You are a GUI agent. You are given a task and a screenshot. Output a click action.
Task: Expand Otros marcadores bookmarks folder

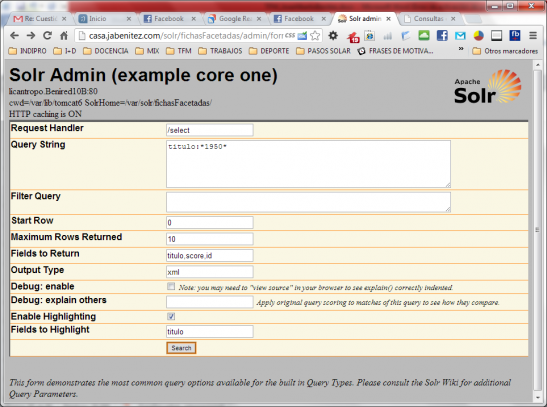505,51
